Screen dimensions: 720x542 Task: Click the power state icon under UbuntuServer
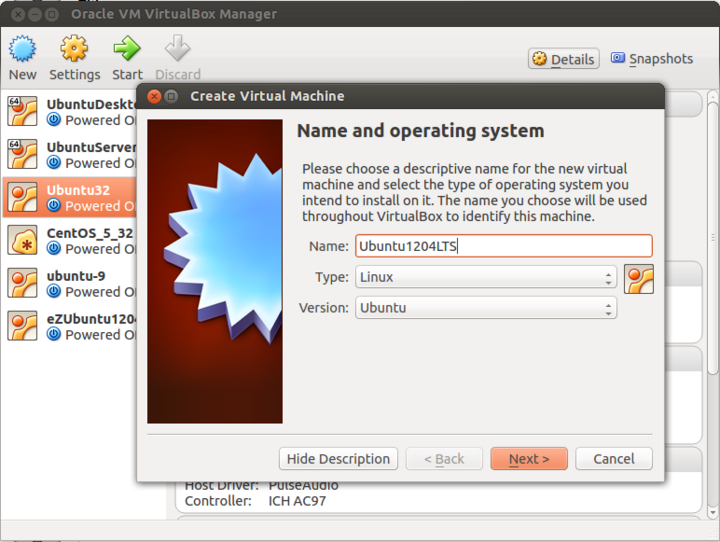[54, 163]
